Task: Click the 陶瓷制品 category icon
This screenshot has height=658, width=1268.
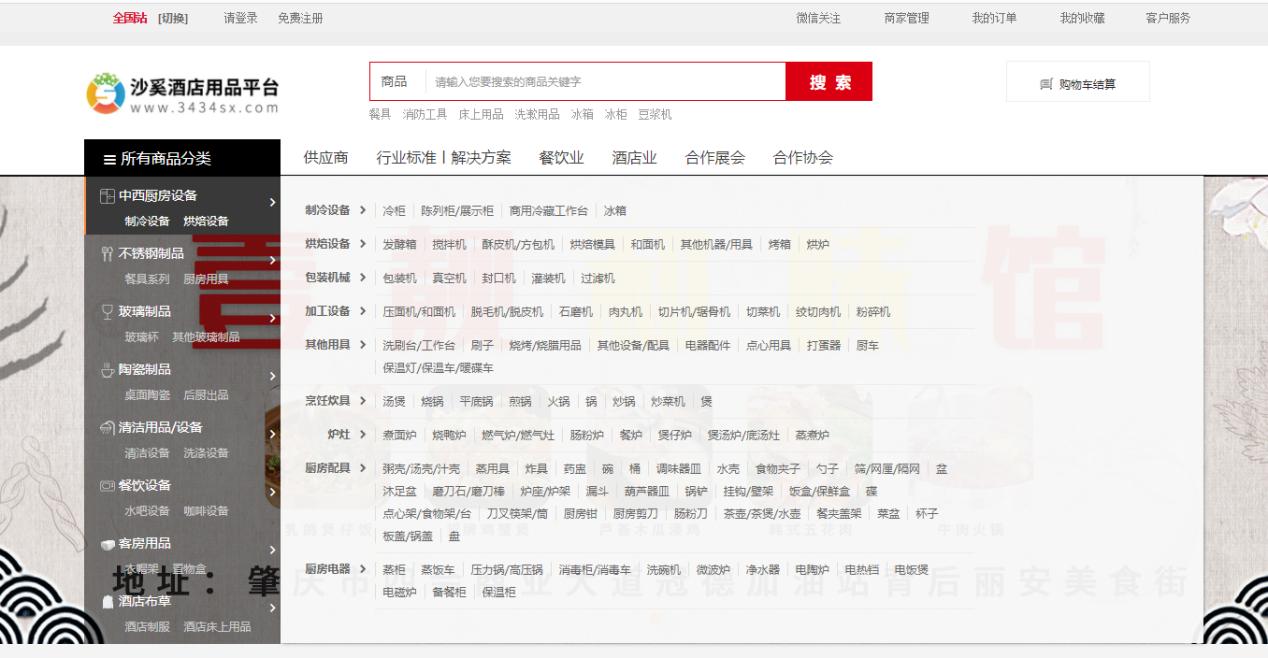Action: (108, 371)
